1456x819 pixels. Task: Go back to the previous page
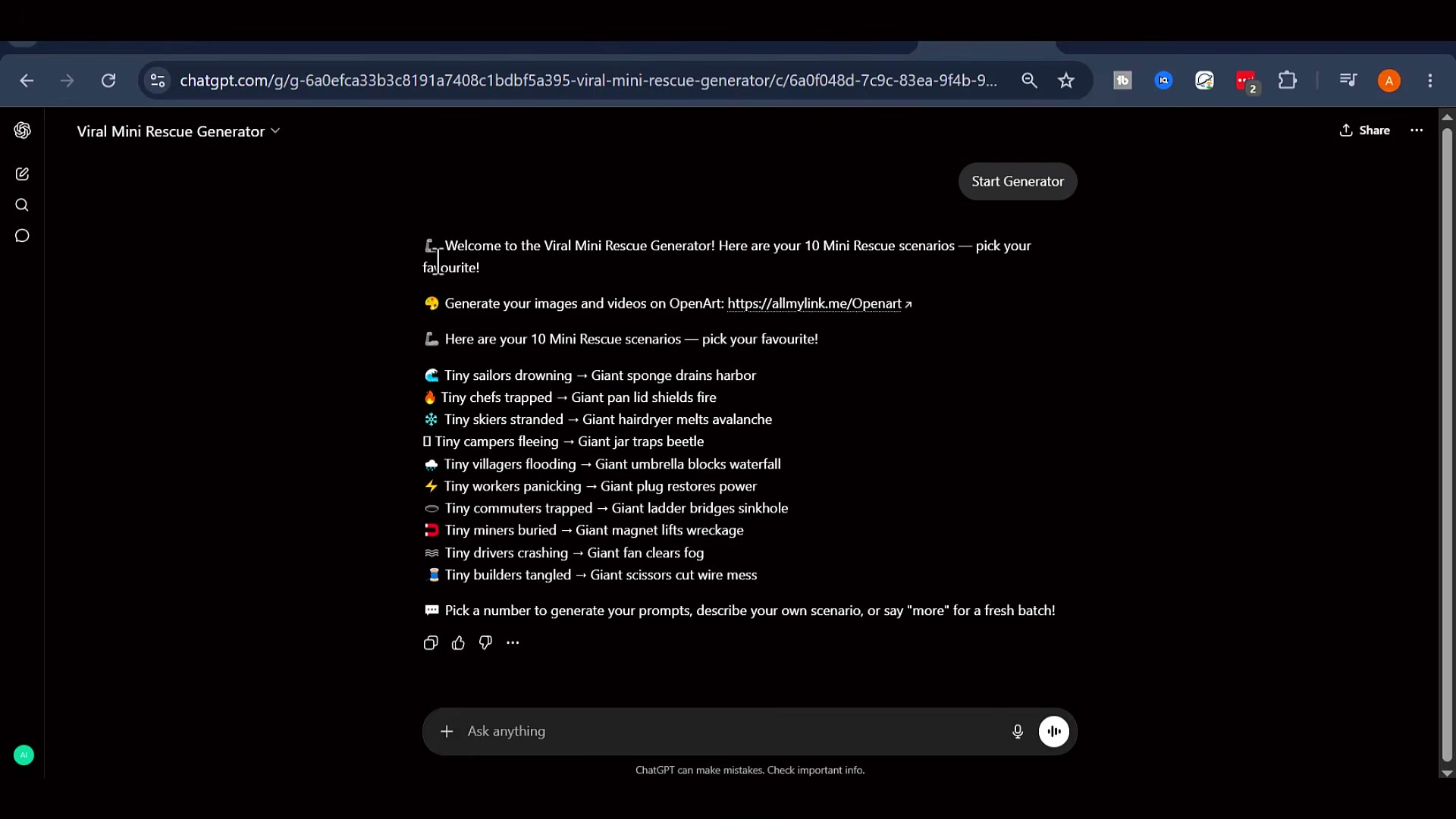pyautogui.click(x=27, y=80)
